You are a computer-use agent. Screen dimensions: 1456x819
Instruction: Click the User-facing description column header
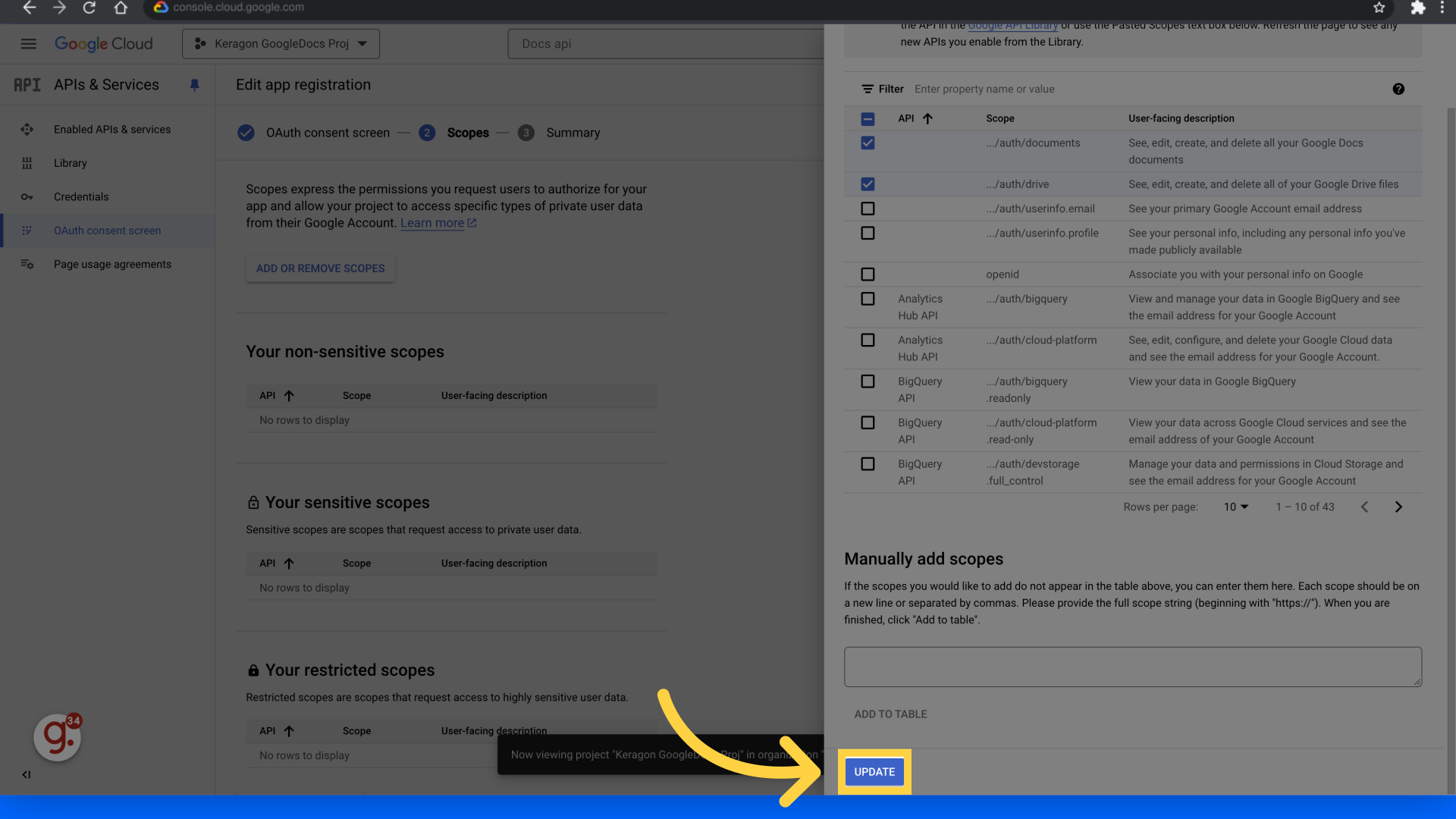(x=1181, y=119)
